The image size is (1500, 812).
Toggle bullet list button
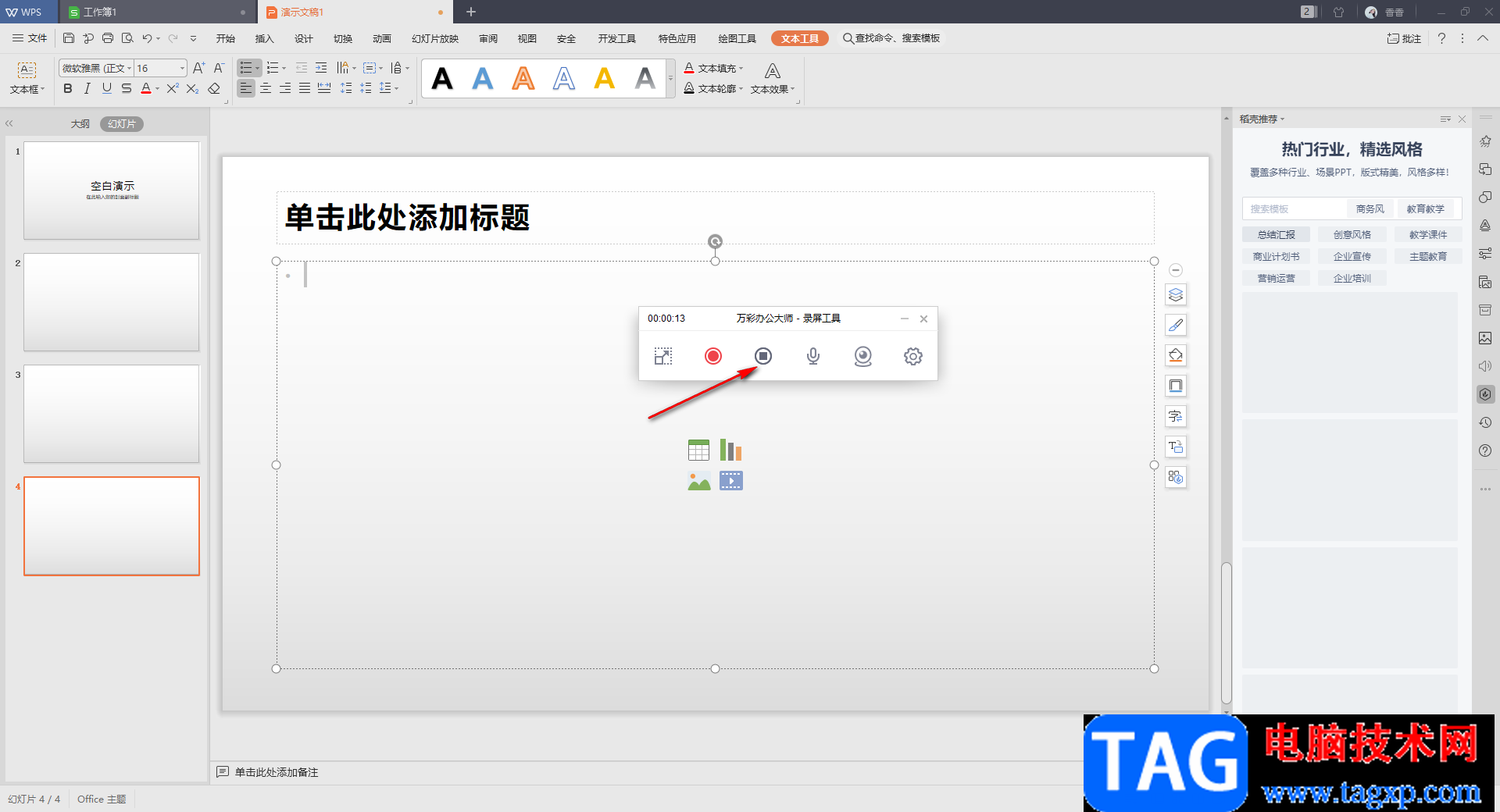[x=246, y=68]
